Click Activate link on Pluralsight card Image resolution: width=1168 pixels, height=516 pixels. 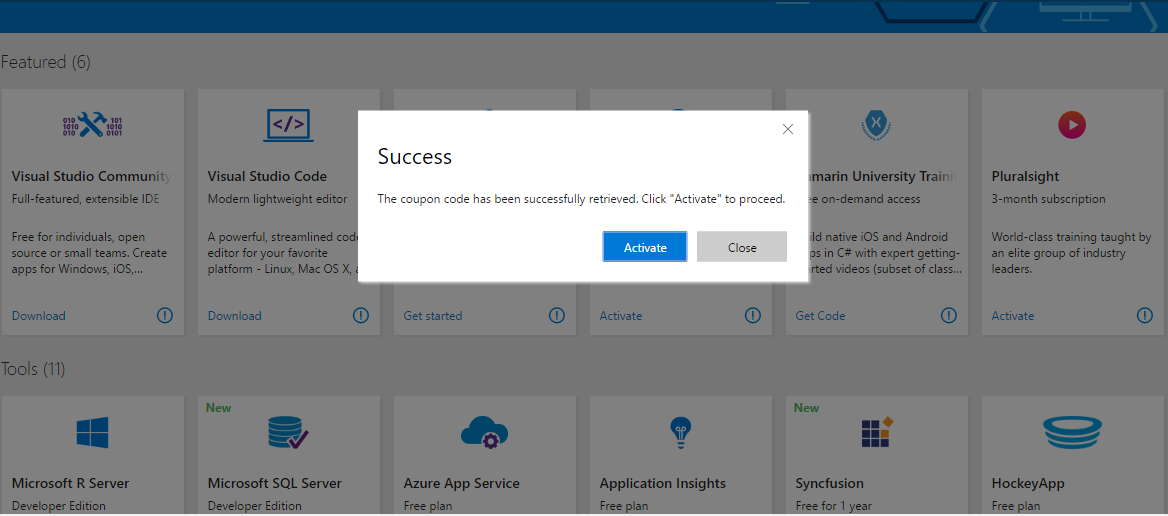pos(1012,316)
